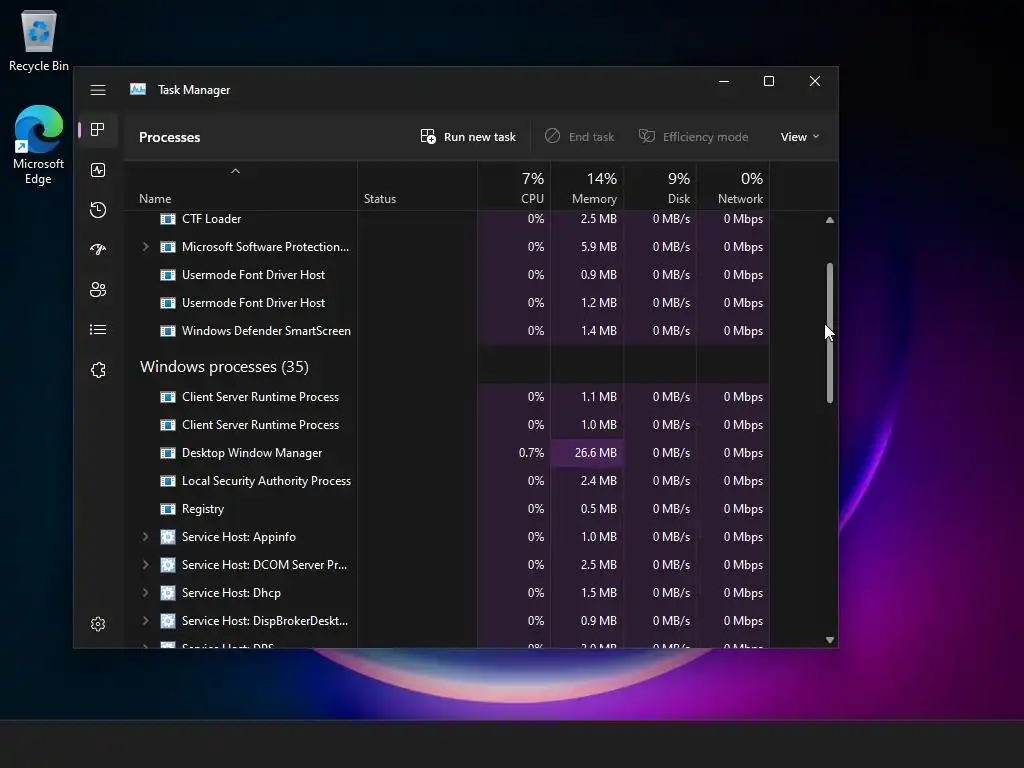Click sort arrow above Name column
Image resolution: width=1024 pixels, height=768 pixels.
(236, 171)
